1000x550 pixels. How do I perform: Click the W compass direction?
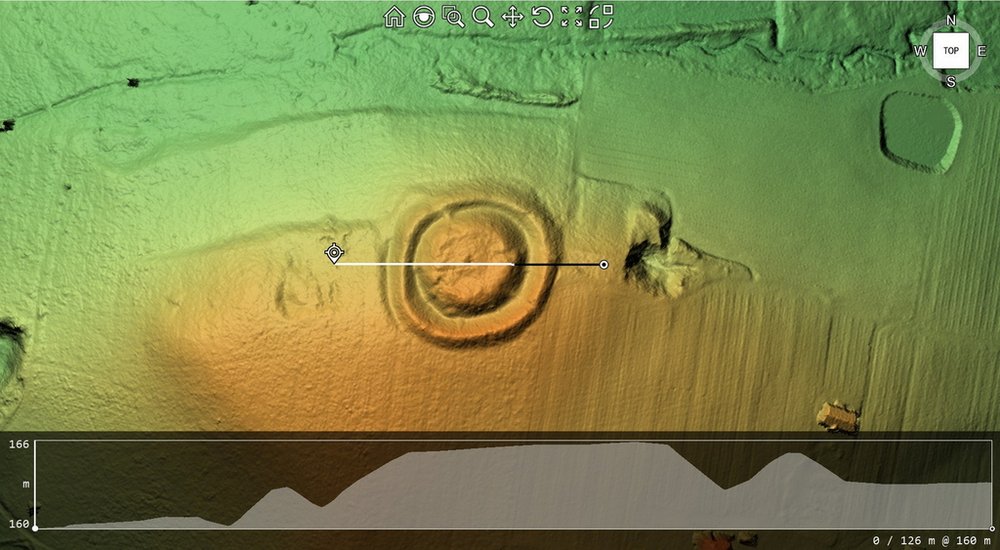click(919, 51)
